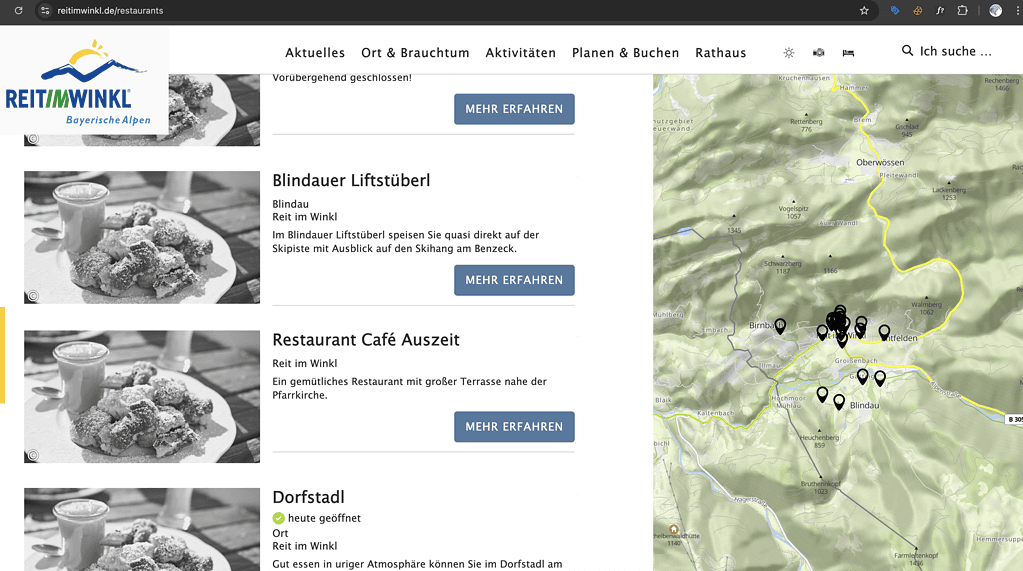Screen dimensions: 1023x571
Task: Click MEHR ERFAHREN for Restaurant Café Auszeit
Action: pyautogui.click(x=514, y=426)
